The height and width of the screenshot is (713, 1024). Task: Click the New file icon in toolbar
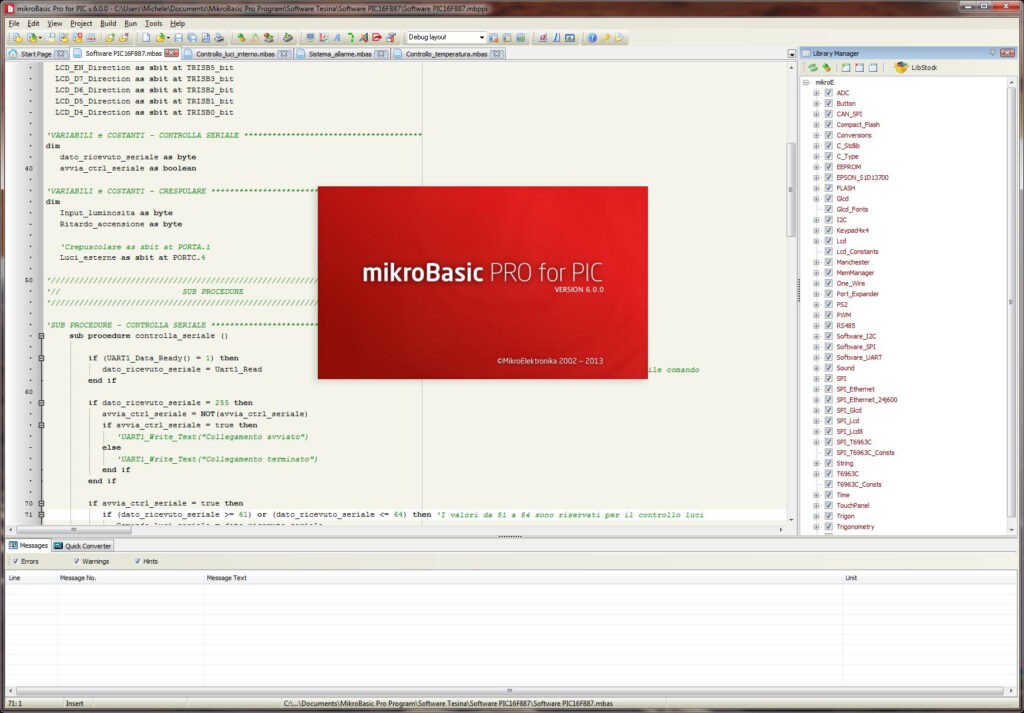pos(147,38)
